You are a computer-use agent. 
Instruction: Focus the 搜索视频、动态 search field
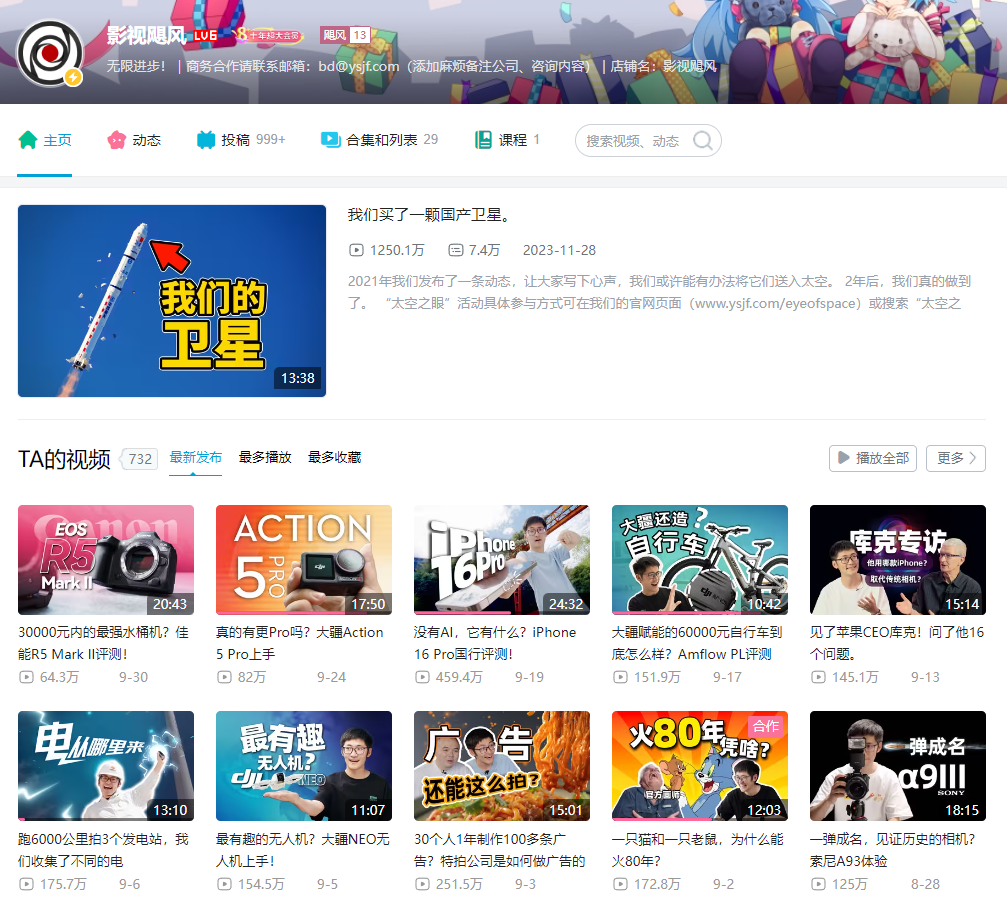[x=648, y=141]
